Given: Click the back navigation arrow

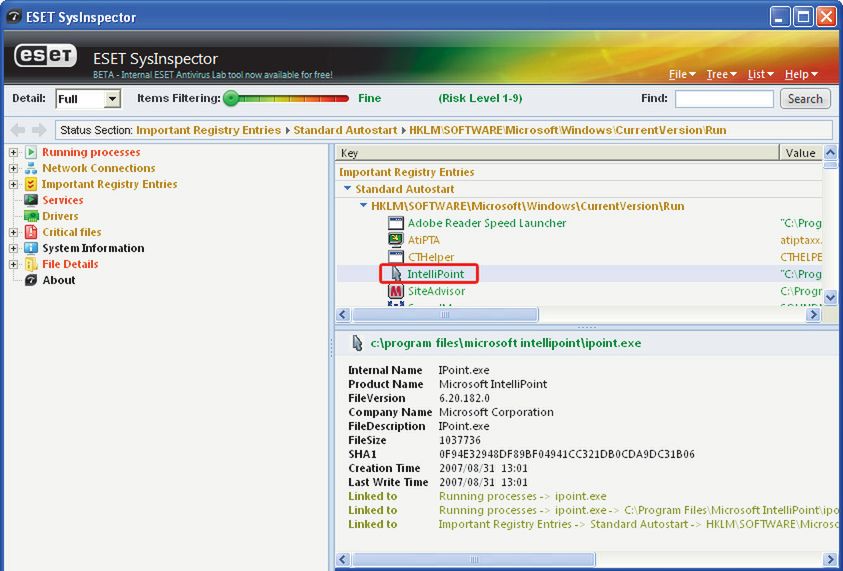Looking at the screenshot, I should point(18,130).
